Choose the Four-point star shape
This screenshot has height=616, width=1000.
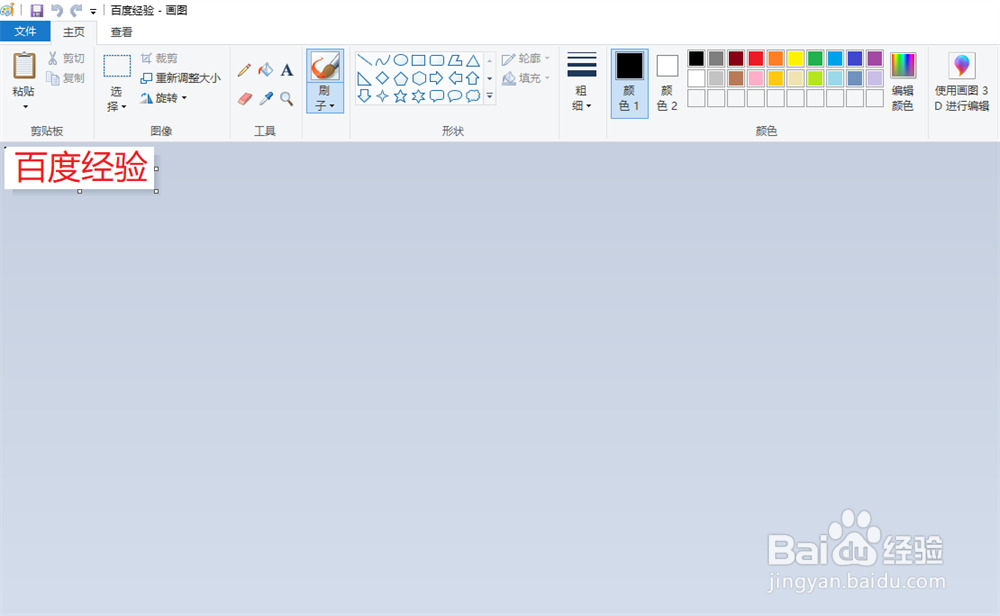point(382,96)
